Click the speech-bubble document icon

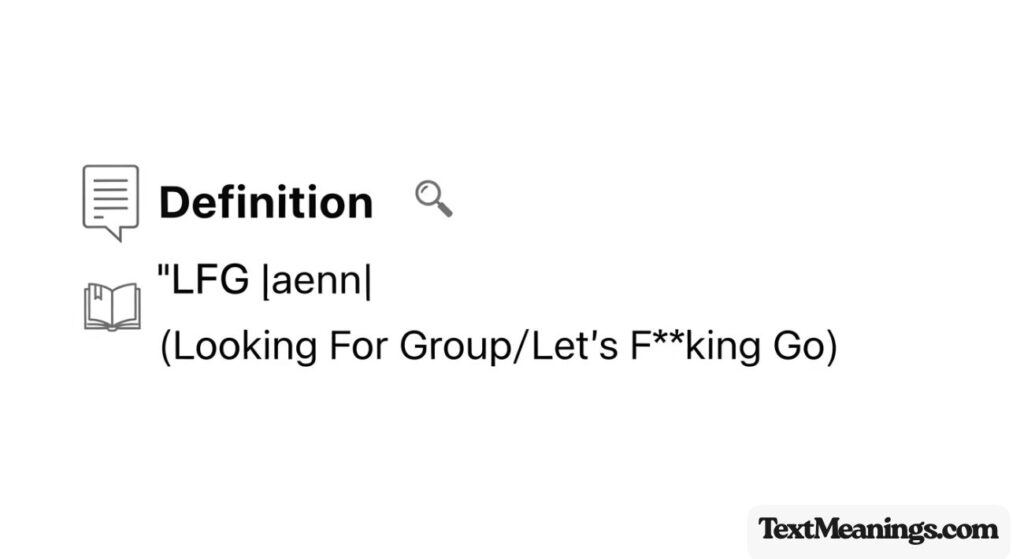[x=110, y=201]
